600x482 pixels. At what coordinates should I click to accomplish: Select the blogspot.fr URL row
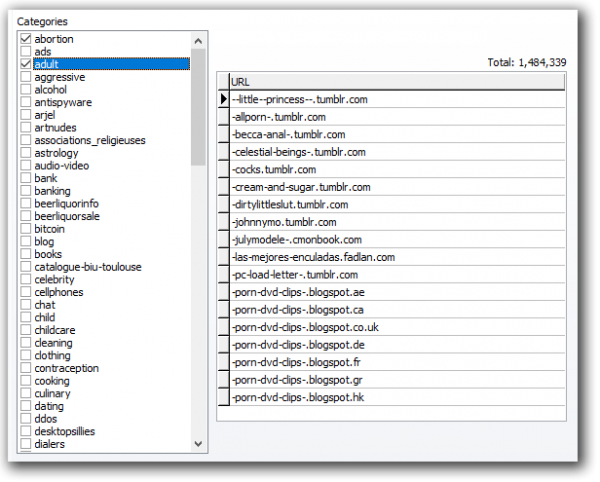[397, 362]
